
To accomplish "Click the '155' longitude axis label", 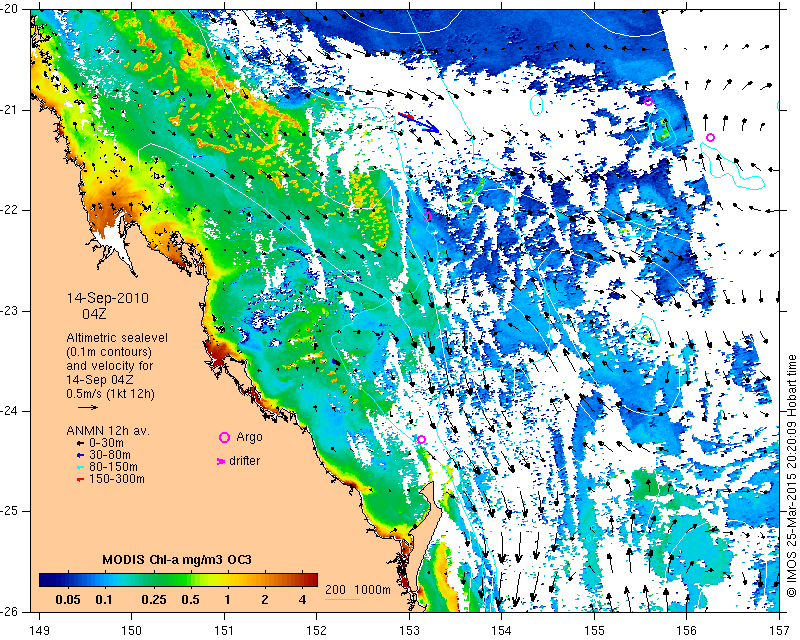I will [x=594, y=631].
